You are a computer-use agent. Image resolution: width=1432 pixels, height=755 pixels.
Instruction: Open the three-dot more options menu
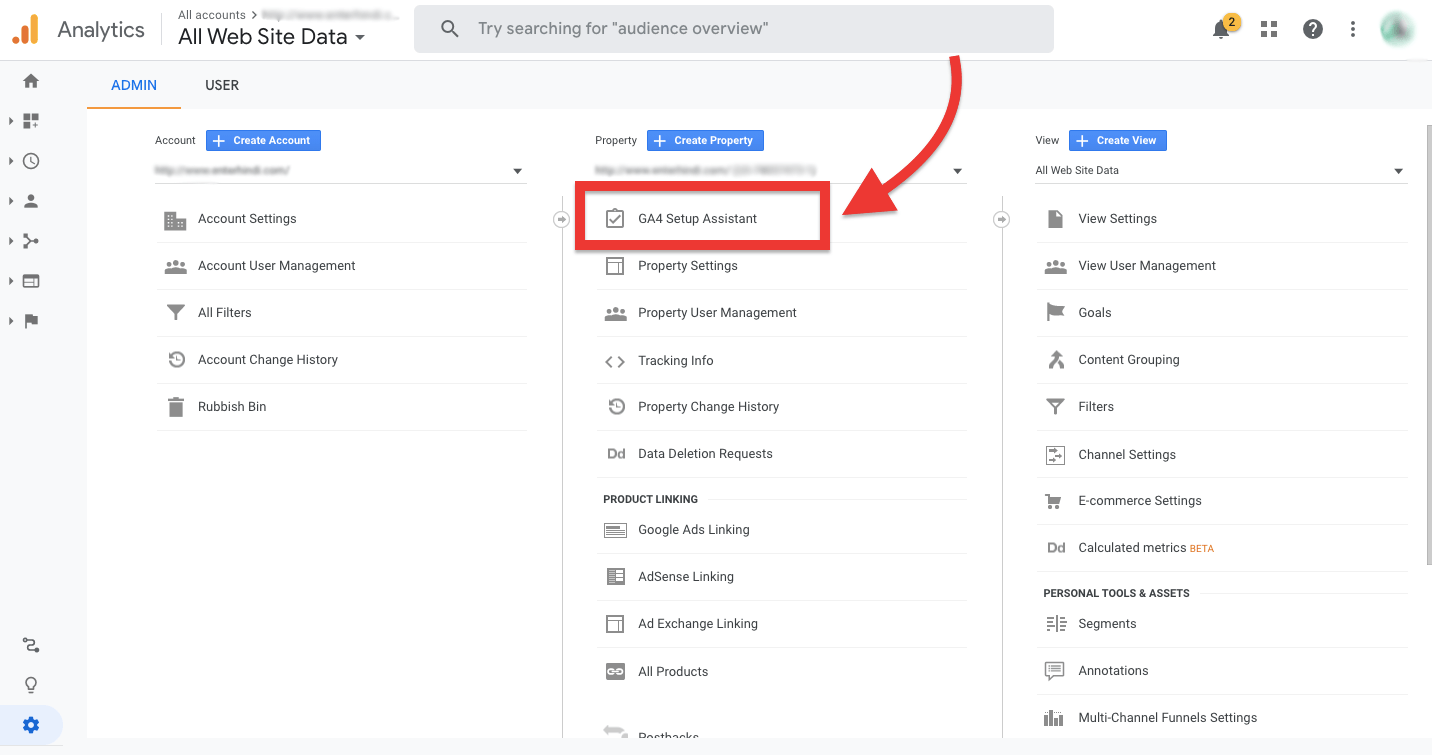[1353, 29]
